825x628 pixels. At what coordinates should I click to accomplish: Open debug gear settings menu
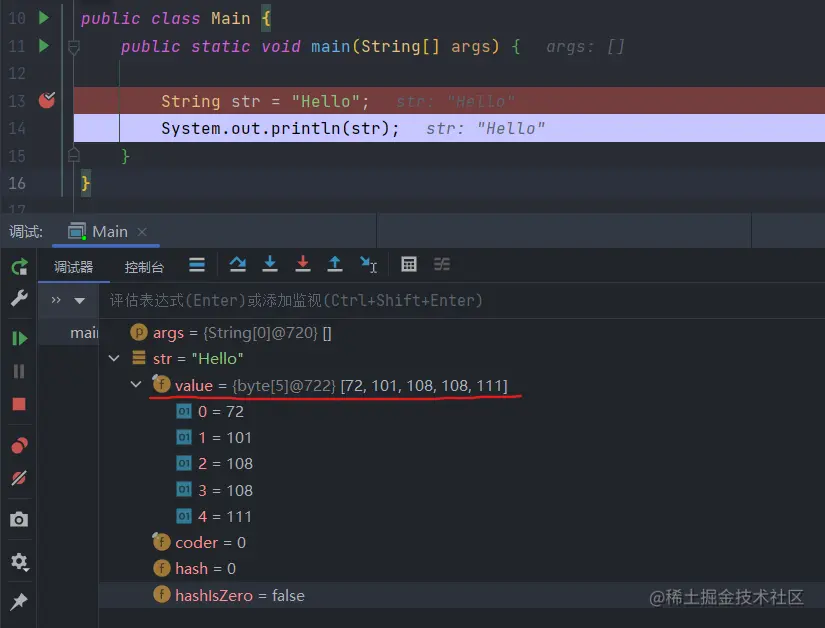[x=19, y=562]
